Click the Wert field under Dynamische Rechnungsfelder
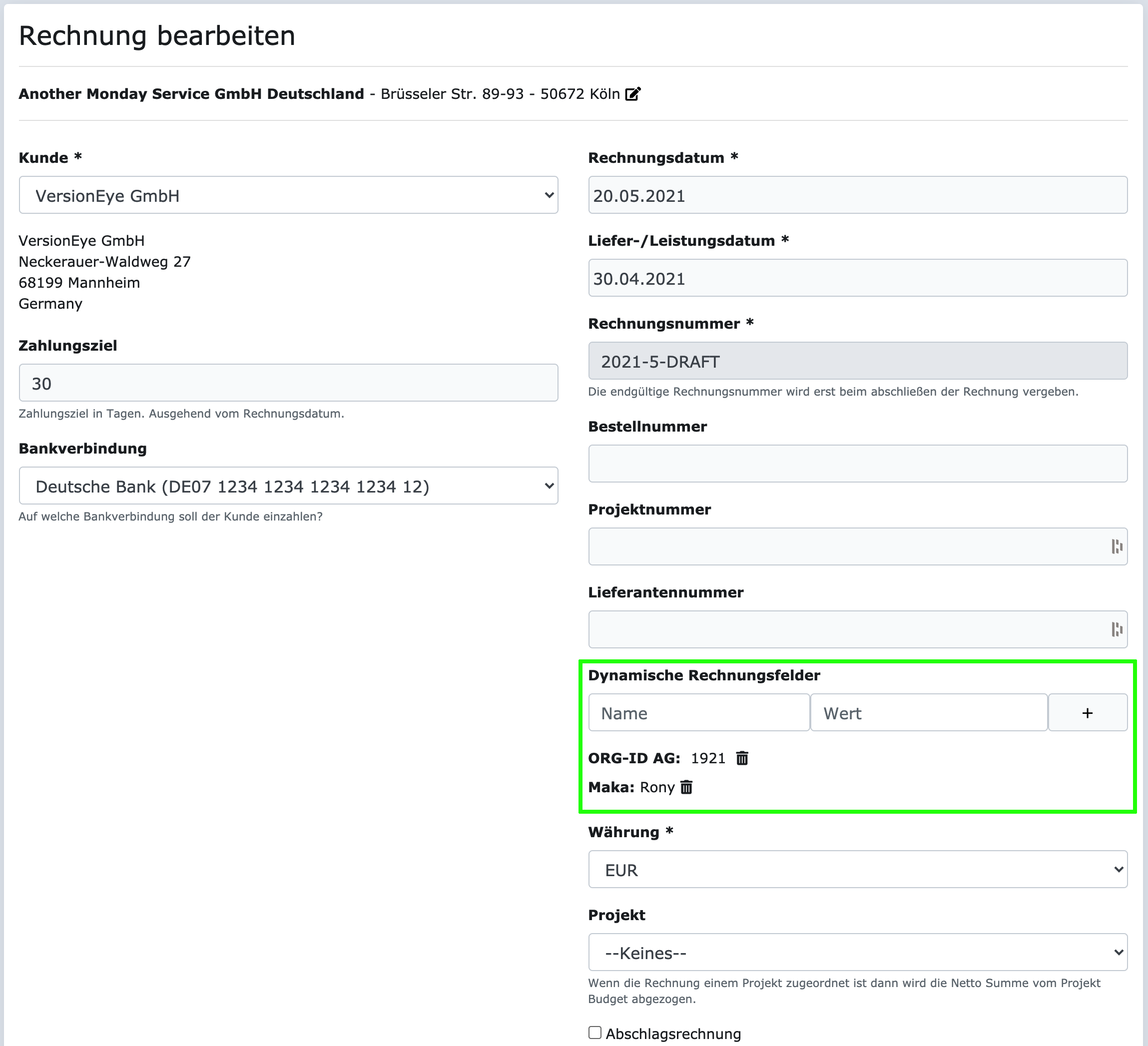The width and height of the screenshot is (1148, 1046). [x=928, y=712]
